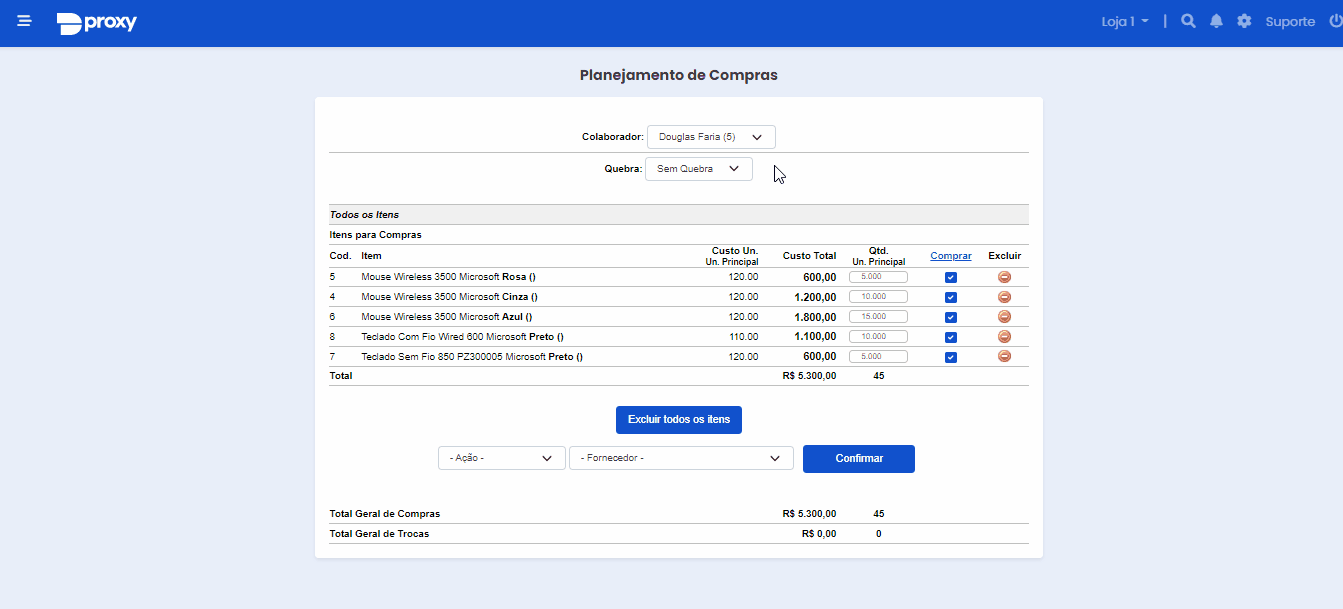The height and width of the screenshot is (609, 1343).
Task: Delete the Teclado Com Fio row icon
Action: (x=1004, y=337)
